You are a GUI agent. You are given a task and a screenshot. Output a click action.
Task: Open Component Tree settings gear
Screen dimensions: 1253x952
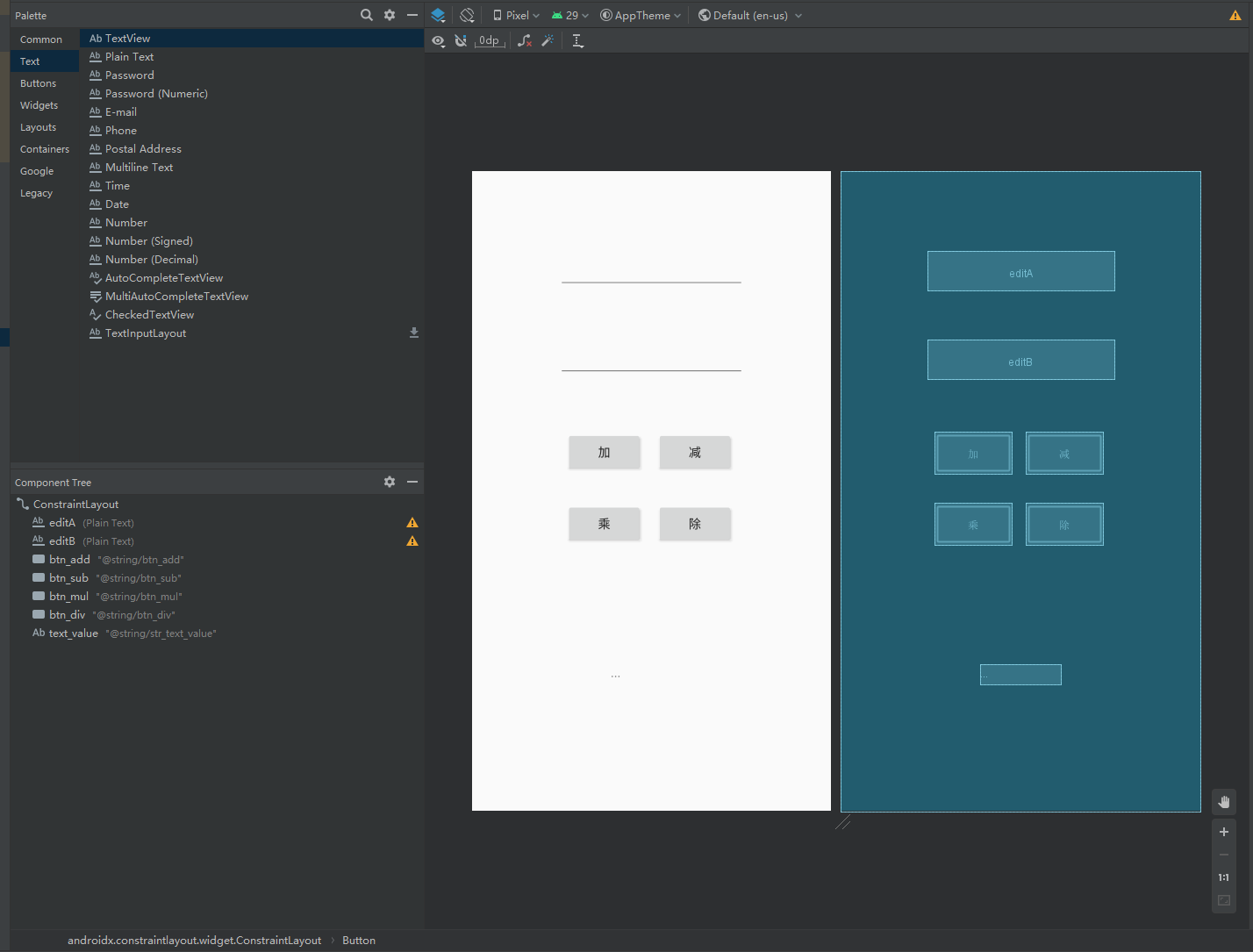click(x=390, y=482)
